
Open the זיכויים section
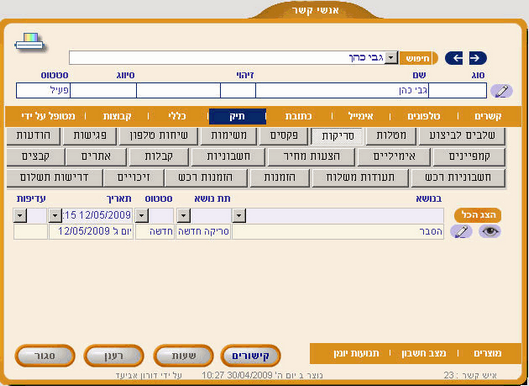pyautogui.click(x=133, y=178)
